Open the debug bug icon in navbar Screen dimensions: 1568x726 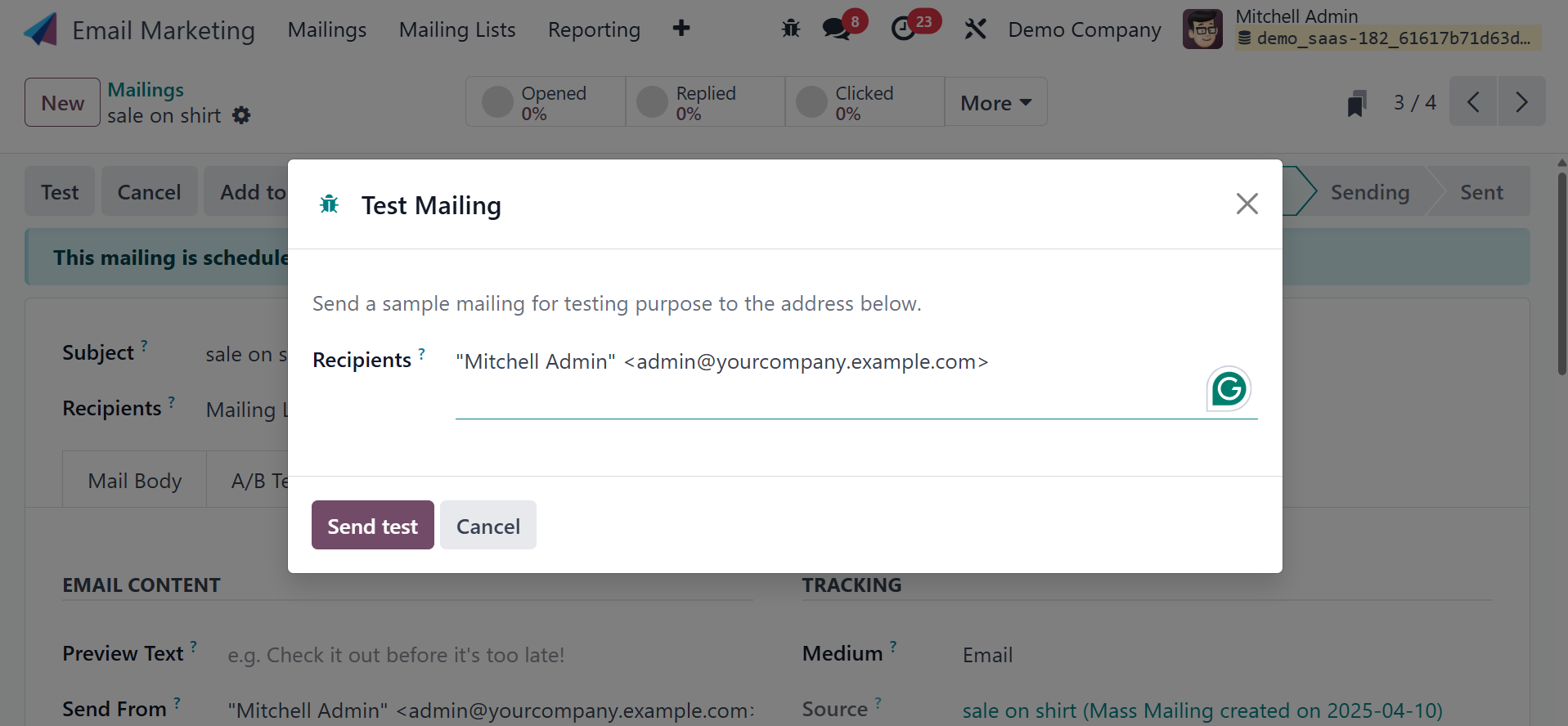click(790, 29)
